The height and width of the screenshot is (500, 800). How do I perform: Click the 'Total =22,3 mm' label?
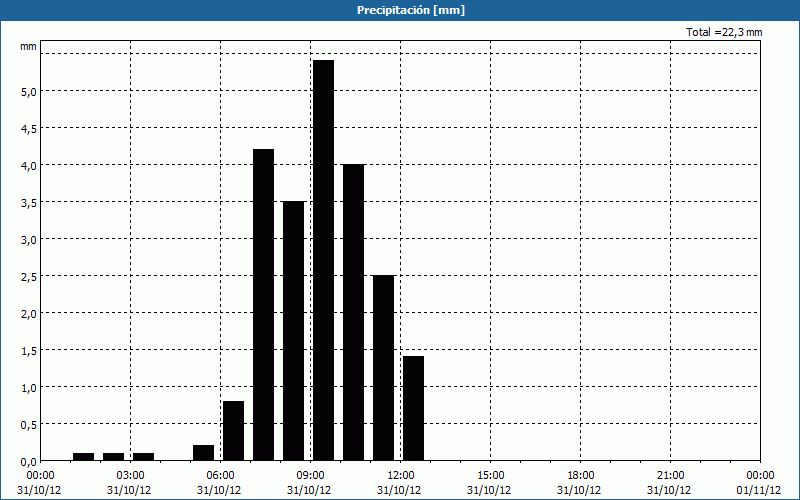click(724, 32)
